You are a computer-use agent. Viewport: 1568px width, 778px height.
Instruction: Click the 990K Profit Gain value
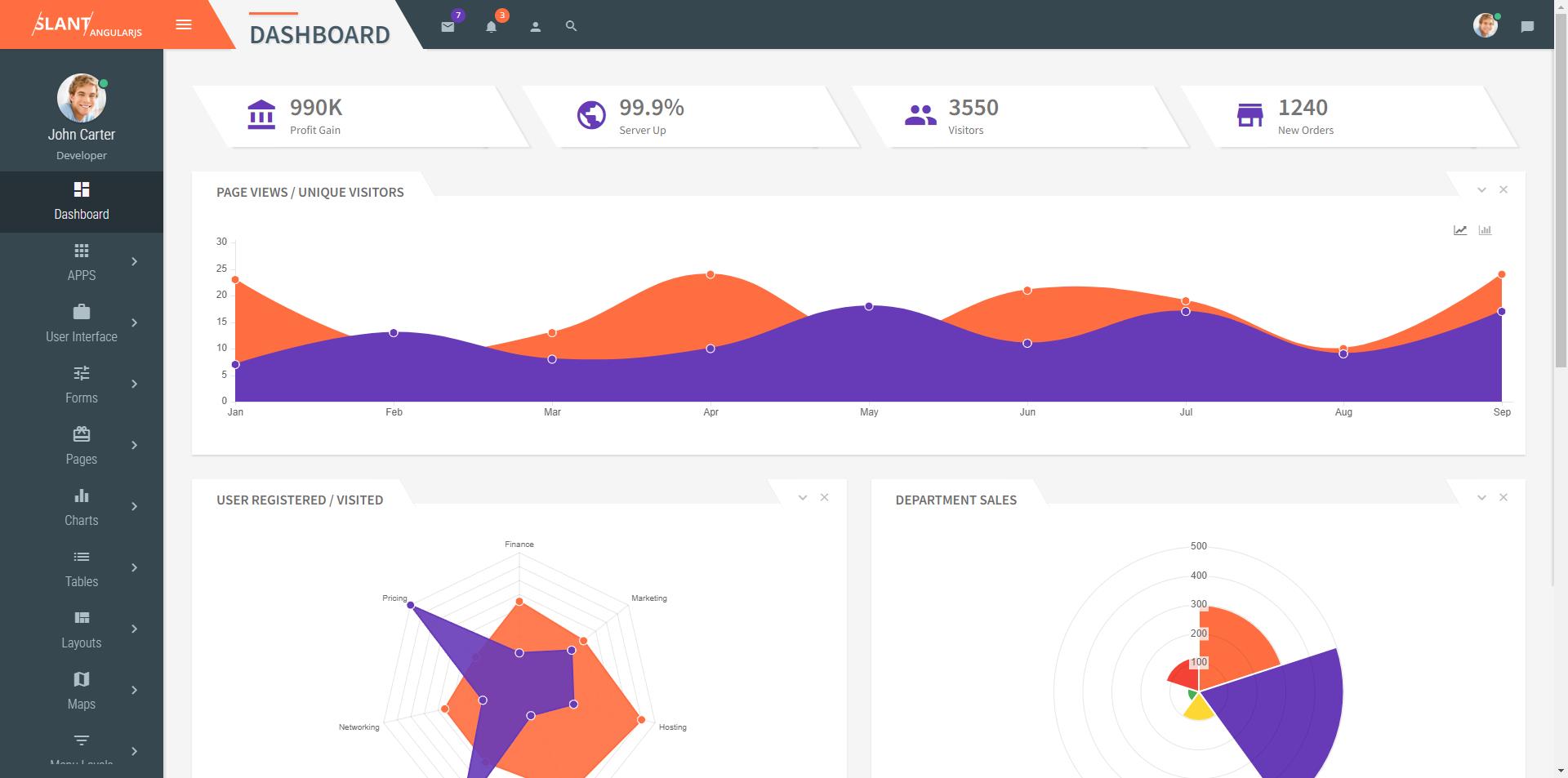[x=316, y=108]
